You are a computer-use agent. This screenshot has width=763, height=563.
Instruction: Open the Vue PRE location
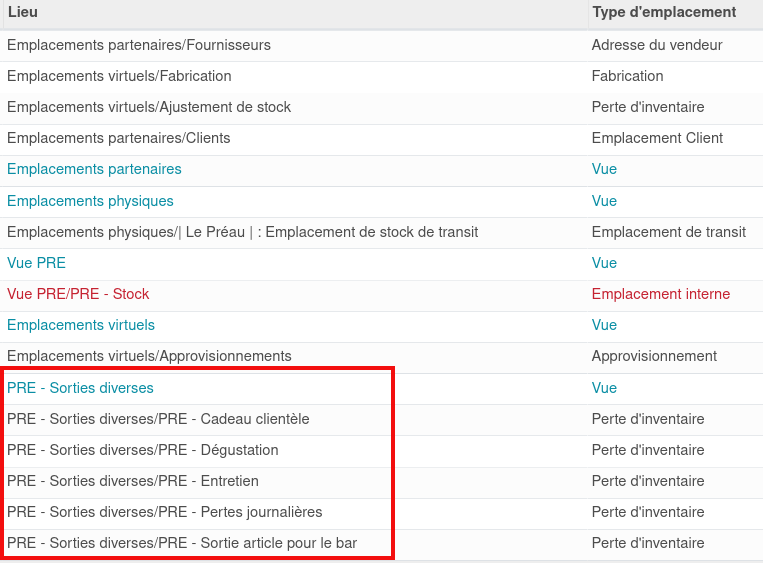pos(36,263)
